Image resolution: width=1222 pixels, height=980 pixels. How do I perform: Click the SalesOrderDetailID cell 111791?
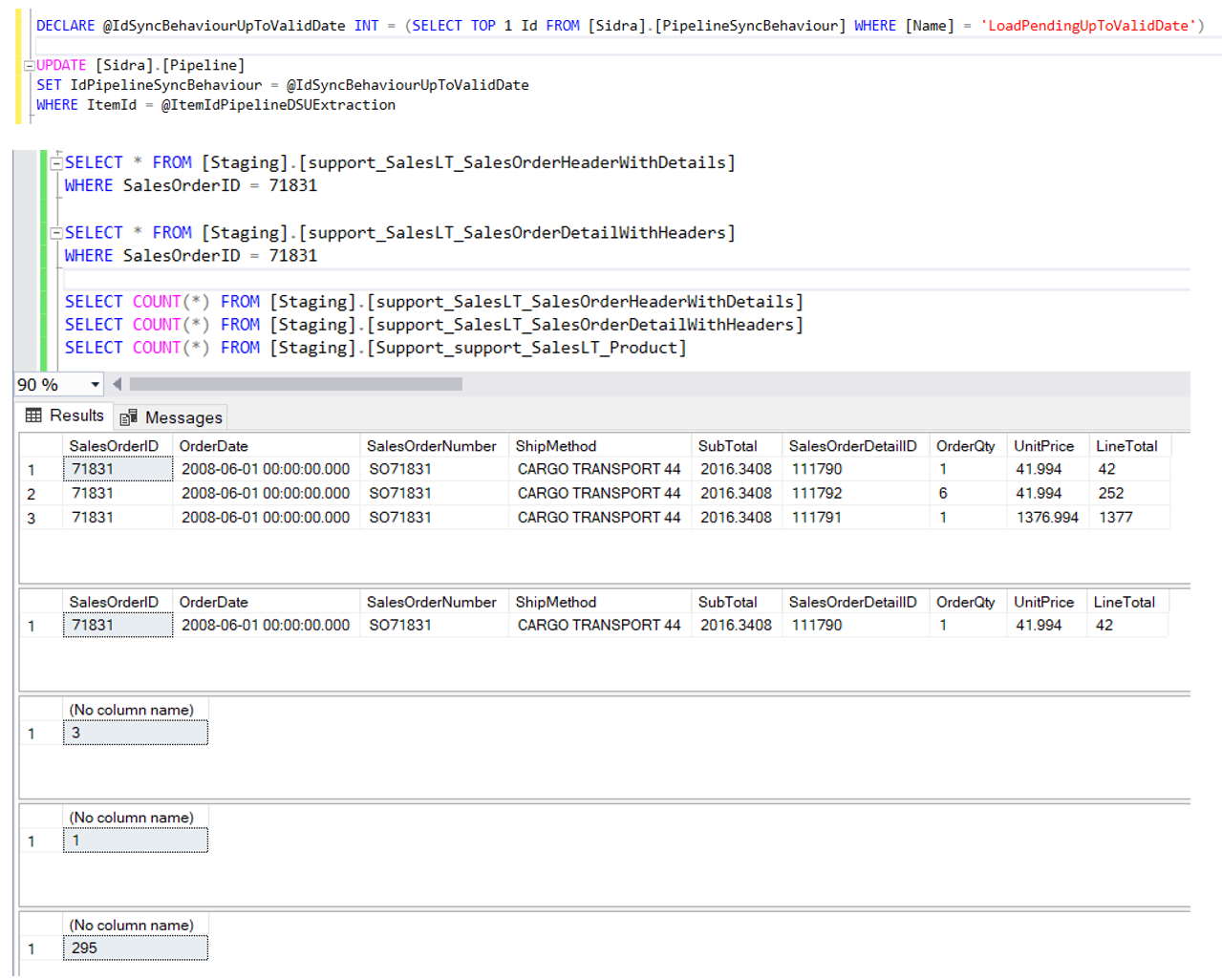[x=817, y=518]
